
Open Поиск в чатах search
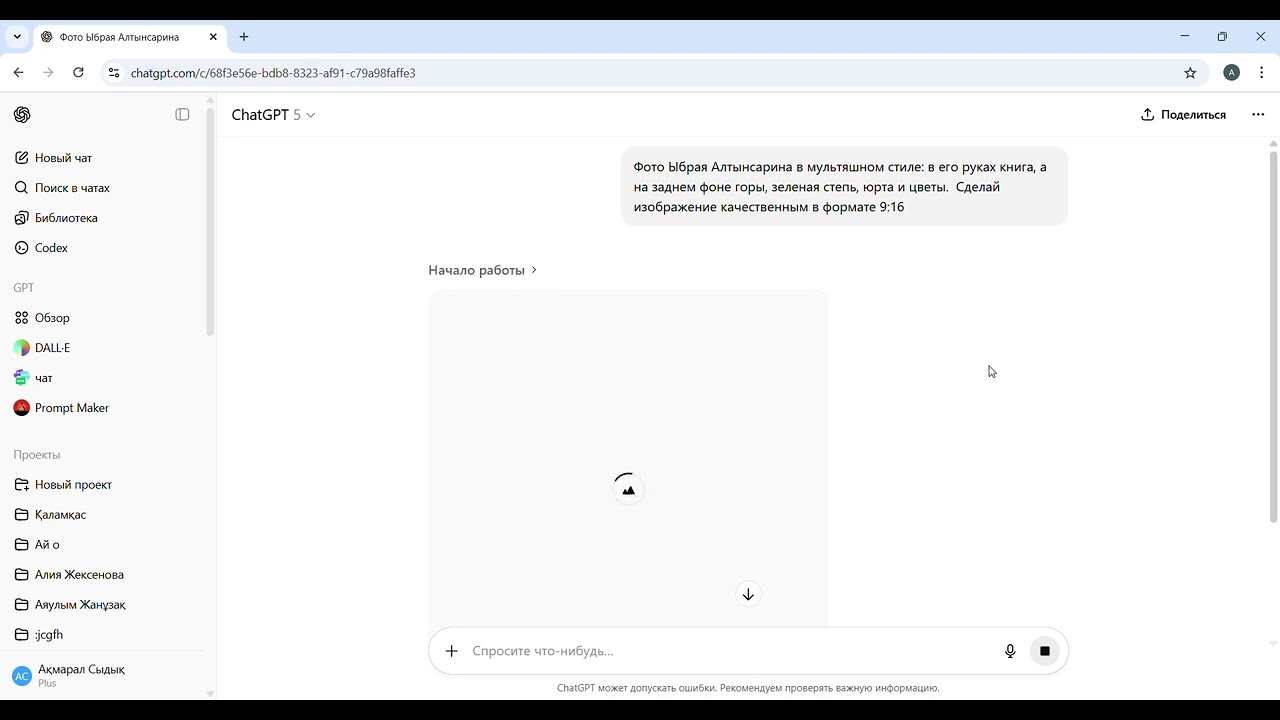[105, 188]
